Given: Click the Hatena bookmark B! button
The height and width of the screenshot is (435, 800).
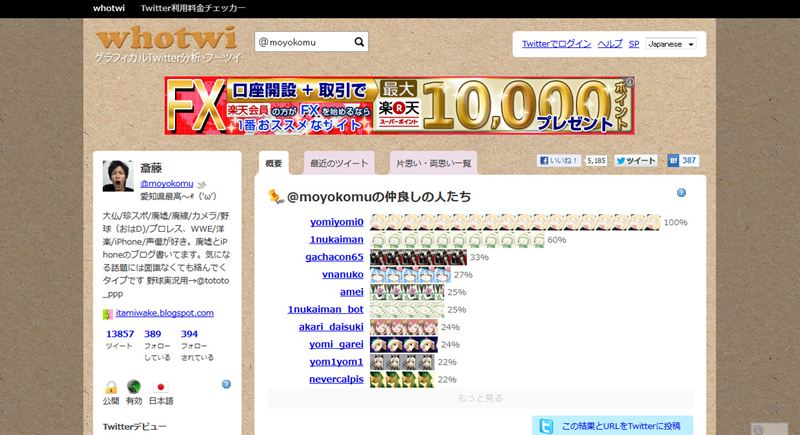Looking at the screenshot, I should (673, 161).
